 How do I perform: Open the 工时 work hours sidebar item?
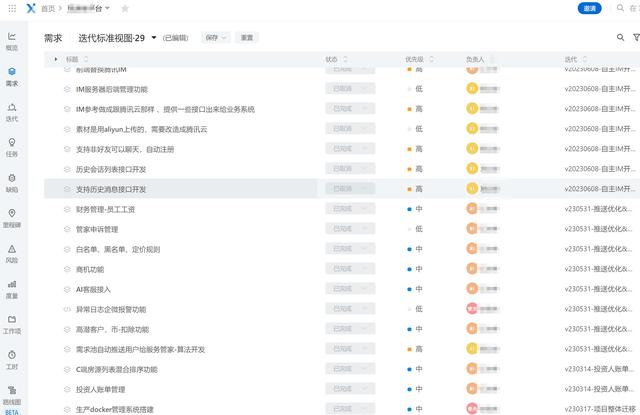(x=12, y=360)
